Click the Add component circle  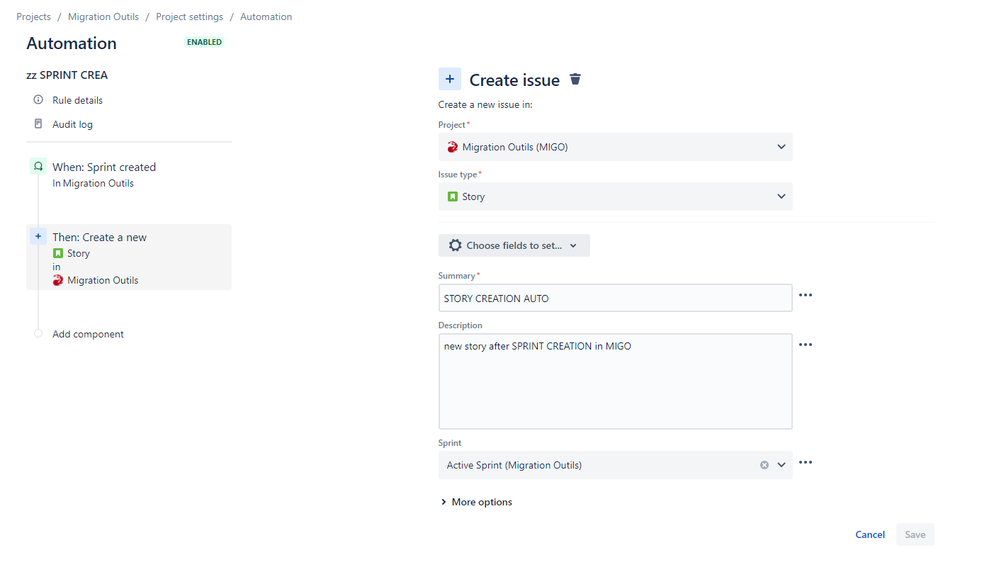pyautogui.click(x=38, y=333)
